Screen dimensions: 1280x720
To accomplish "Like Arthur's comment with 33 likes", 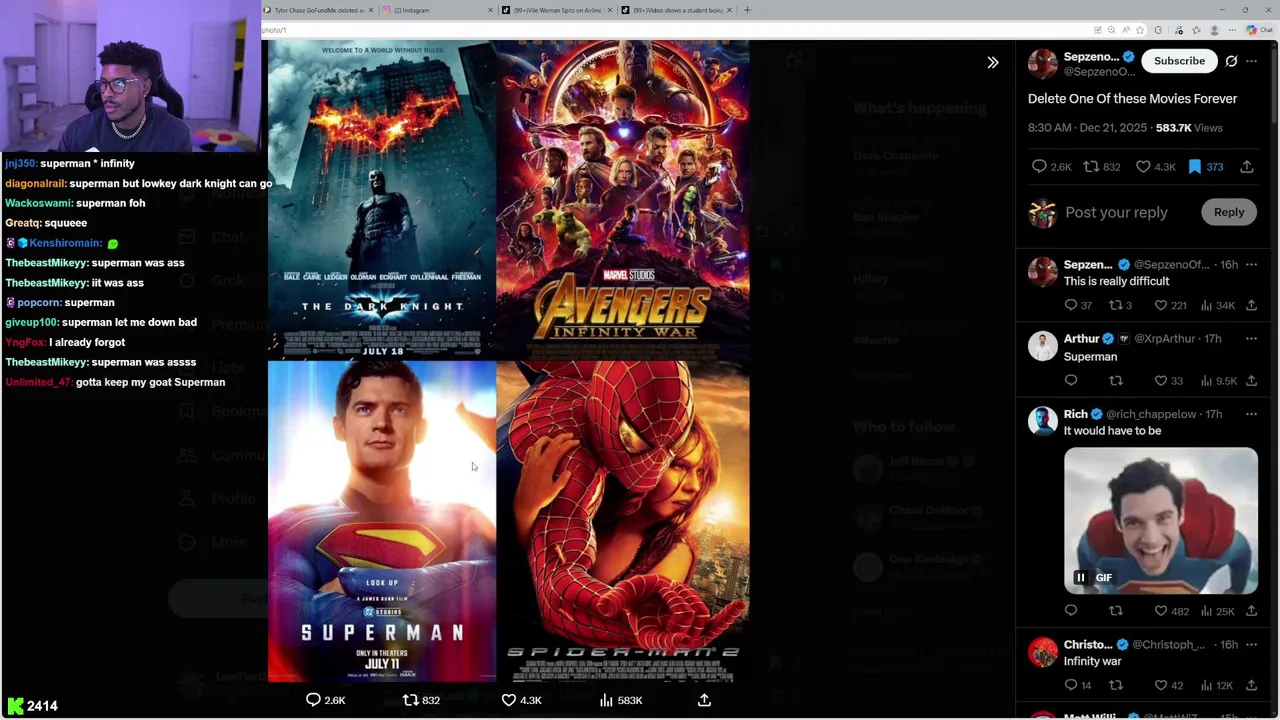I will [x=1168, y=381].
